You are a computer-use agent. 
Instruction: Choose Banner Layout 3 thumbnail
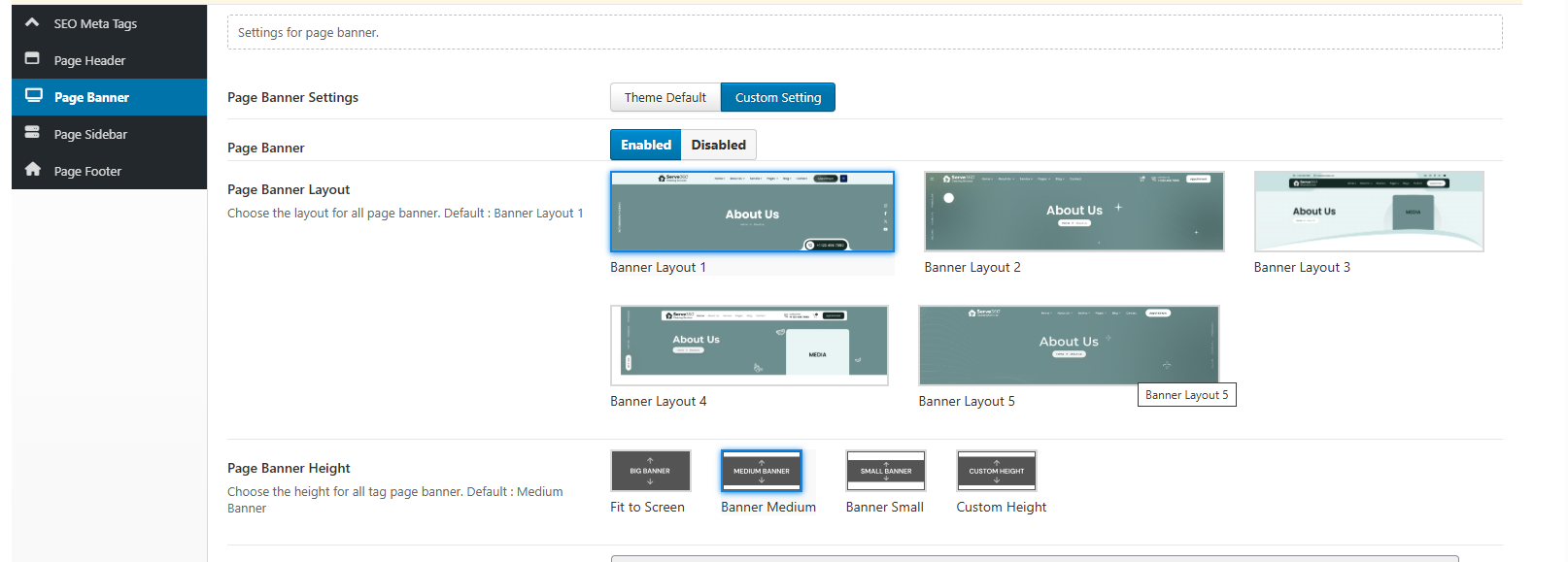[x=1368, y=212]
